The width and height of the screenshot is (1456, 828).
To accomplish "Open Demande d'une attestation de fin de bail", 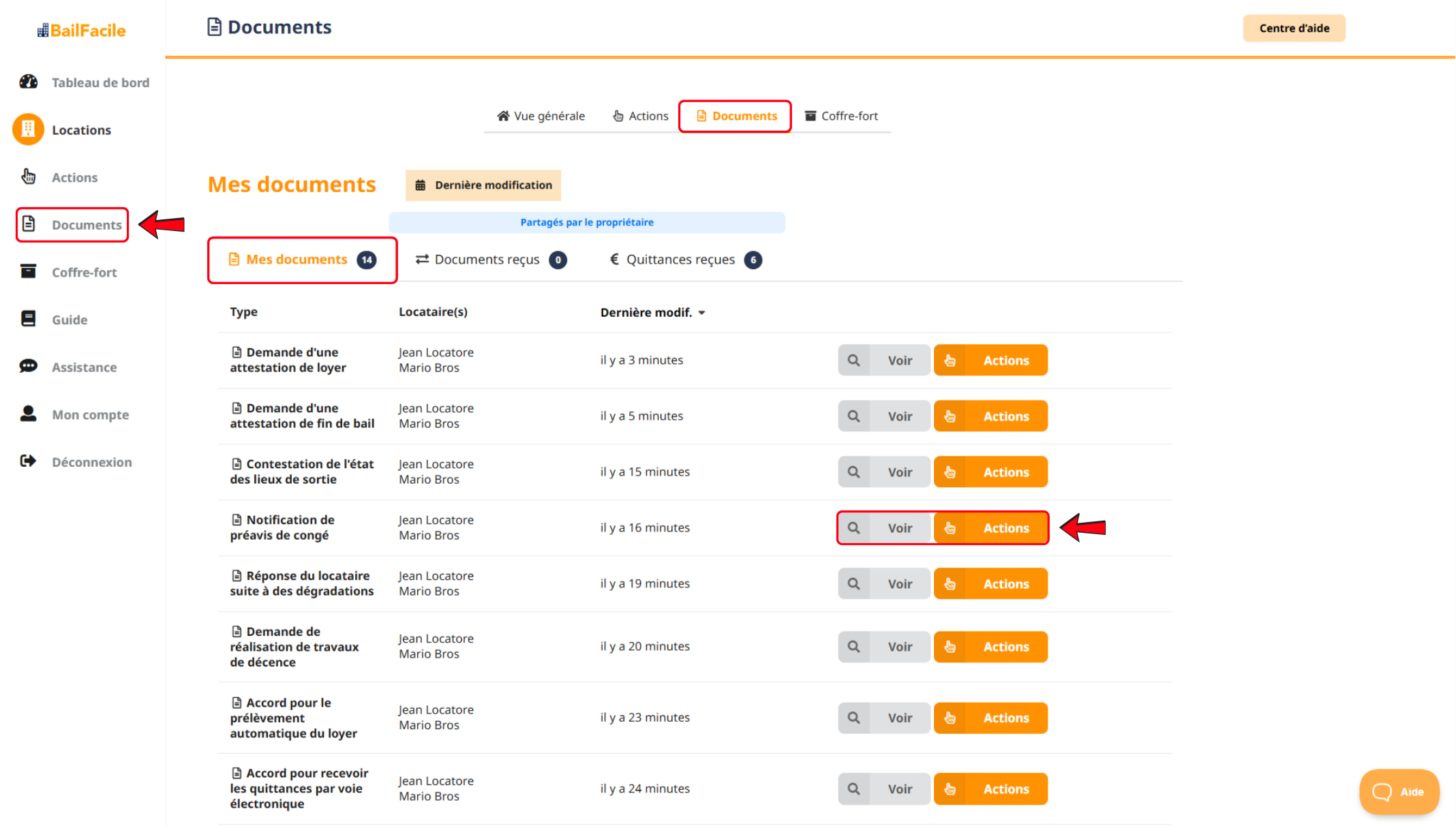I will coord(302,416).
